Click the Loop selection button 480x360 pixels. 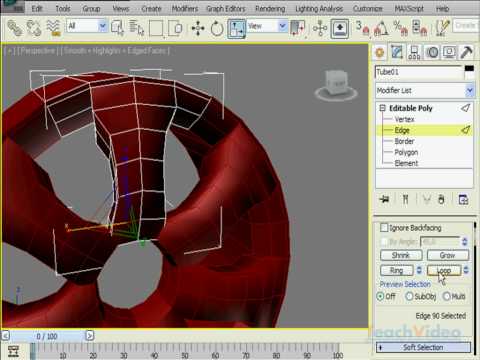(x=444, y=270)
